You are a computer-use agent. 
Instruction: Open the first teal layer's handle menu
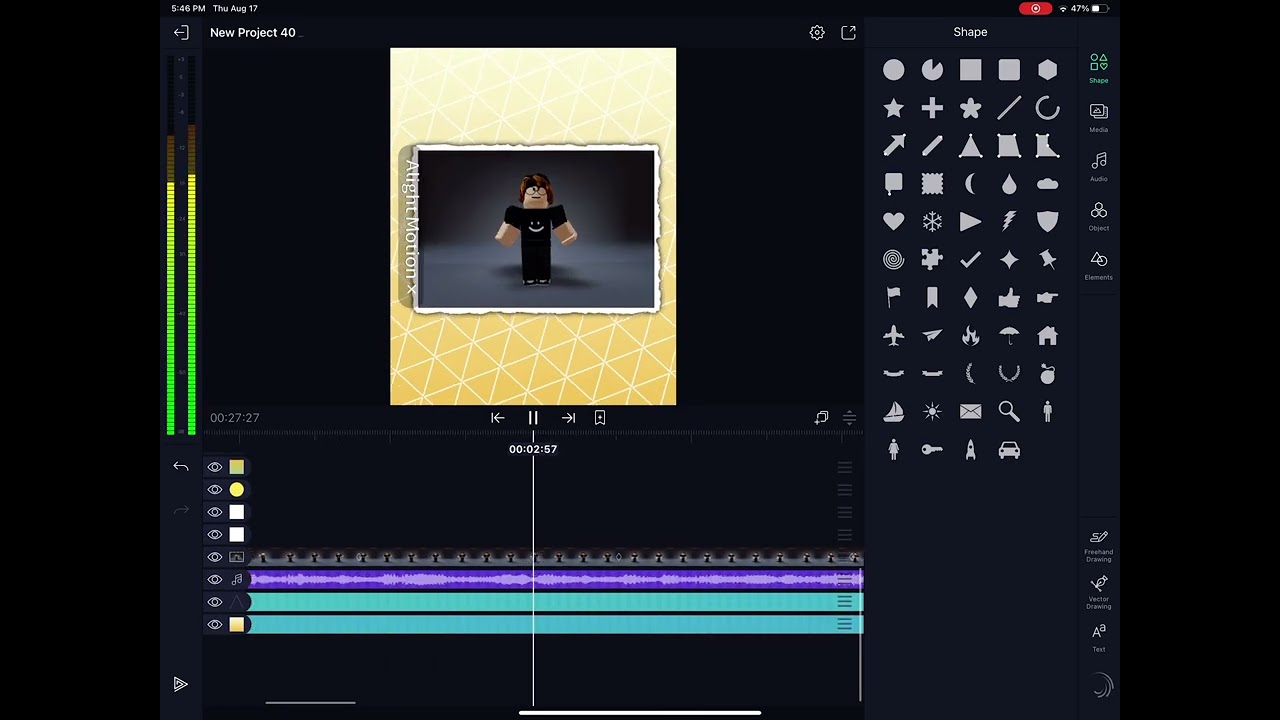[845, 602]
